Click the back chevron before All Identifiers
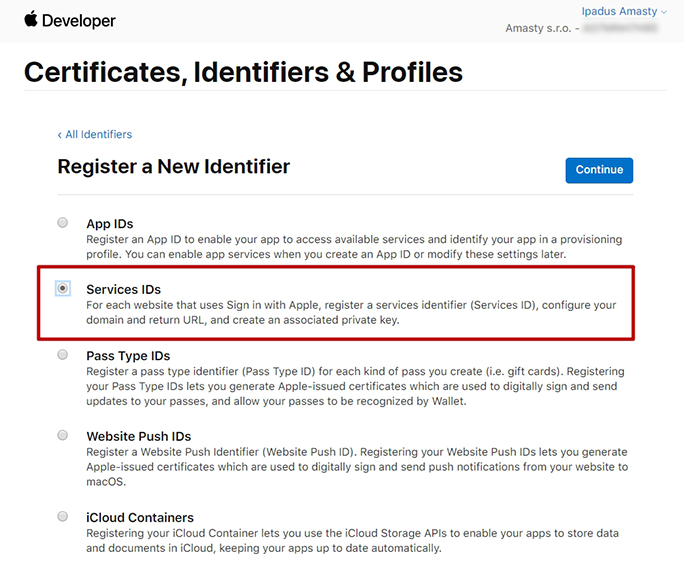The image size is (684, 566). (59, 135)
